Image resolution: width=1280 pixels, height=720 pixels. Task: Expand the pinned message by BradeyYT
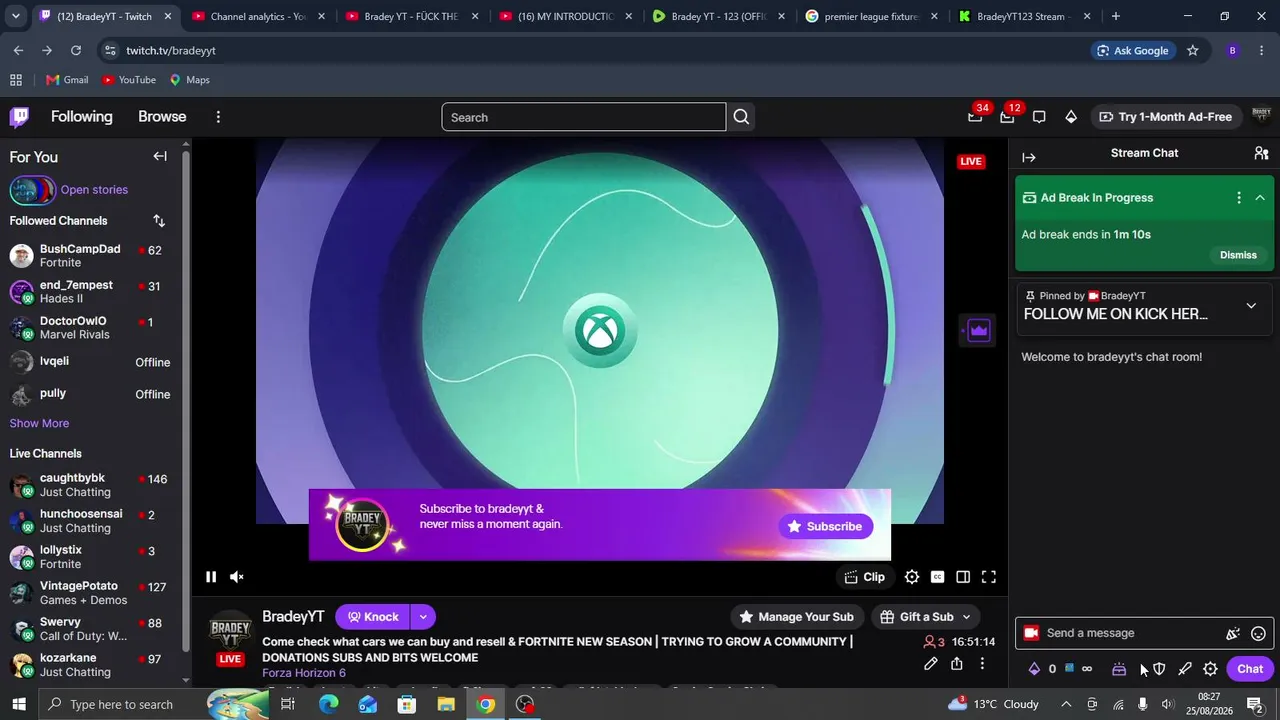tap(1251, 306)
